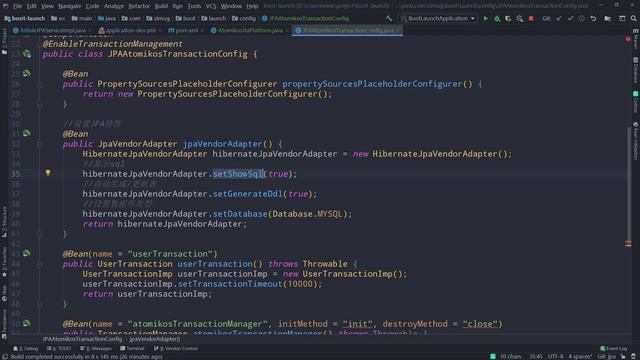Toggle the read-only lock icon in status bar

click(623, 356)
